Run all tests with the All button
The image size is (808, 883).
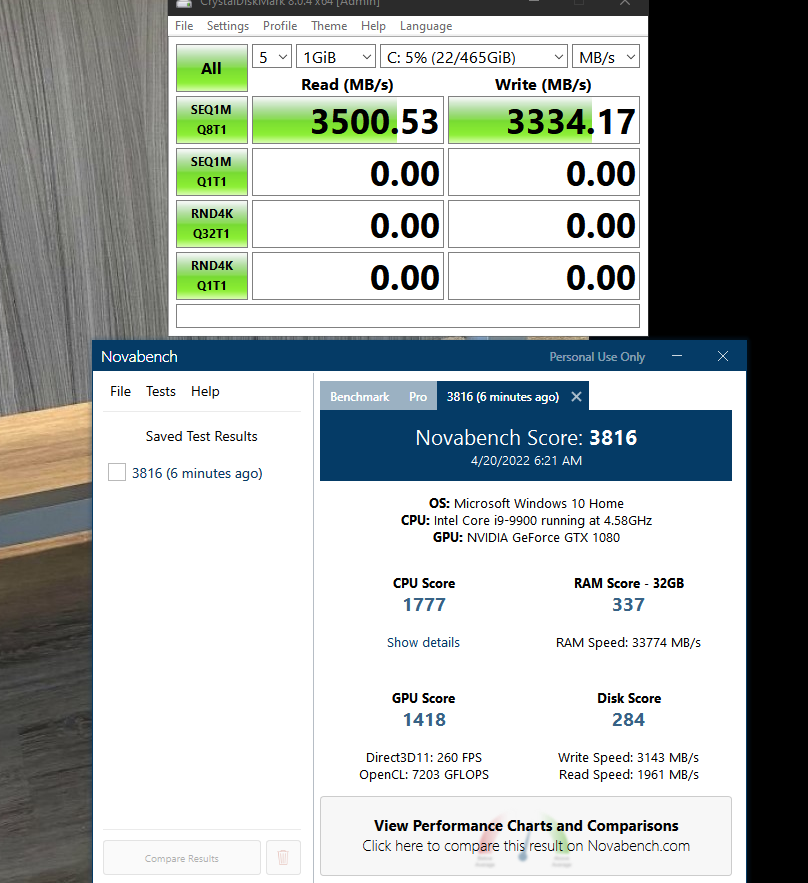pos(212,68)
